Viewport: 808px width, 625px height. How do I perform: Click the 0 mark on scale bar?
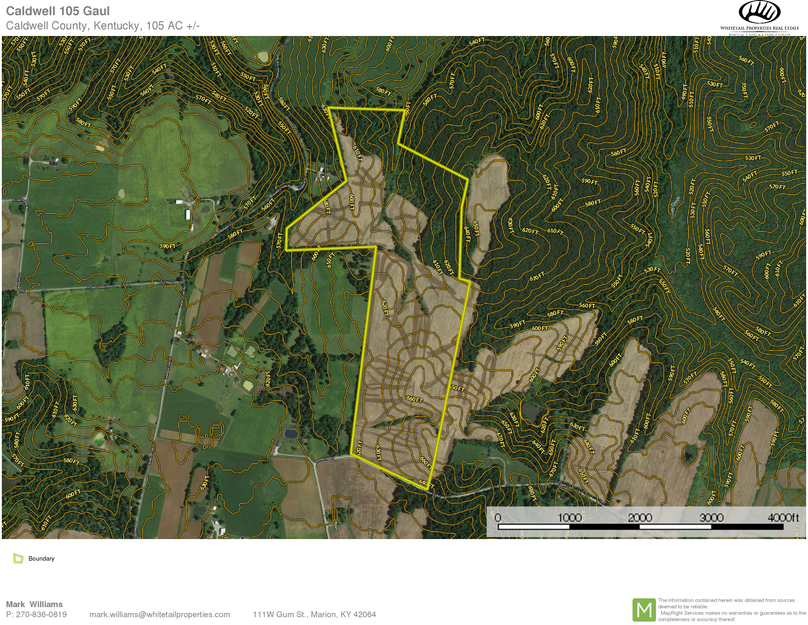(498, 517)
